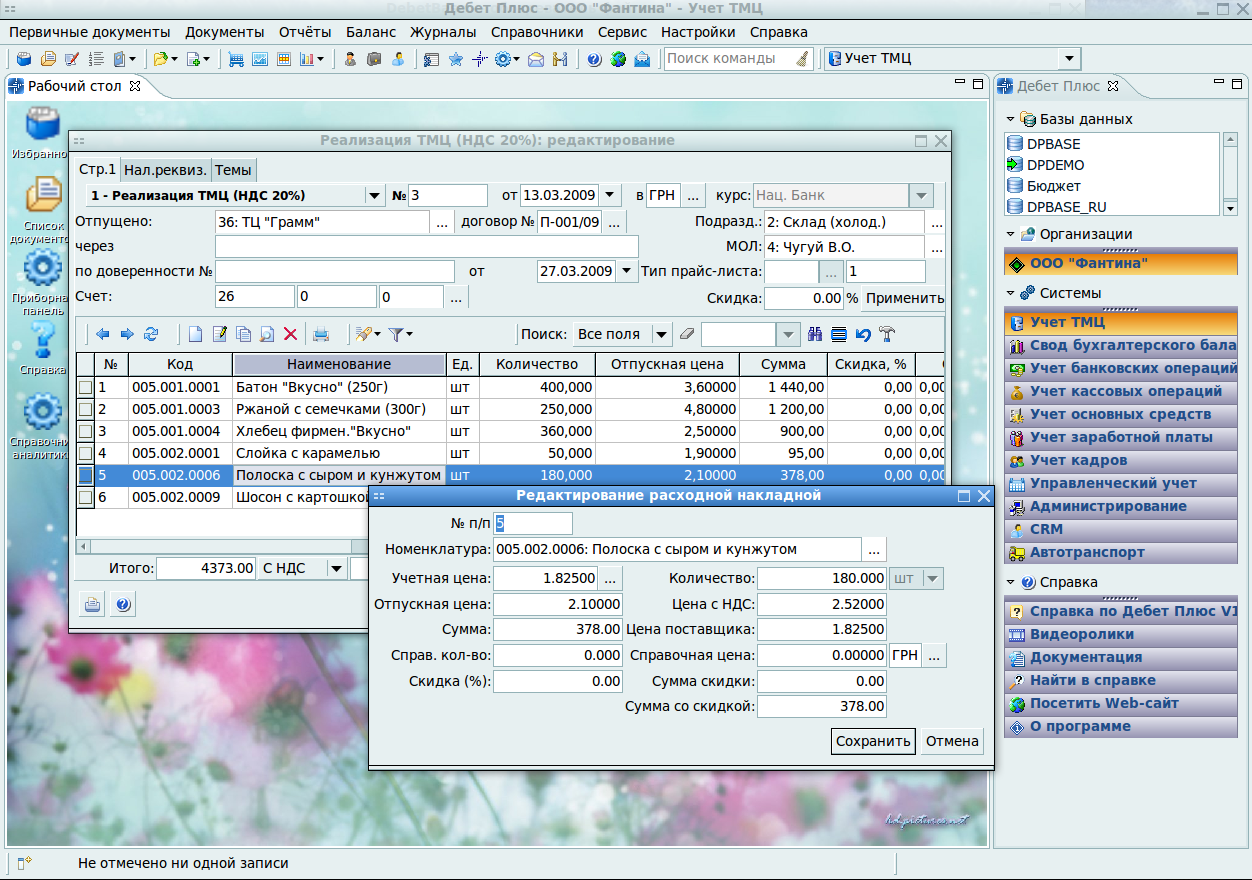Click the new blank document icon in table toolbar

click(196, 334)
